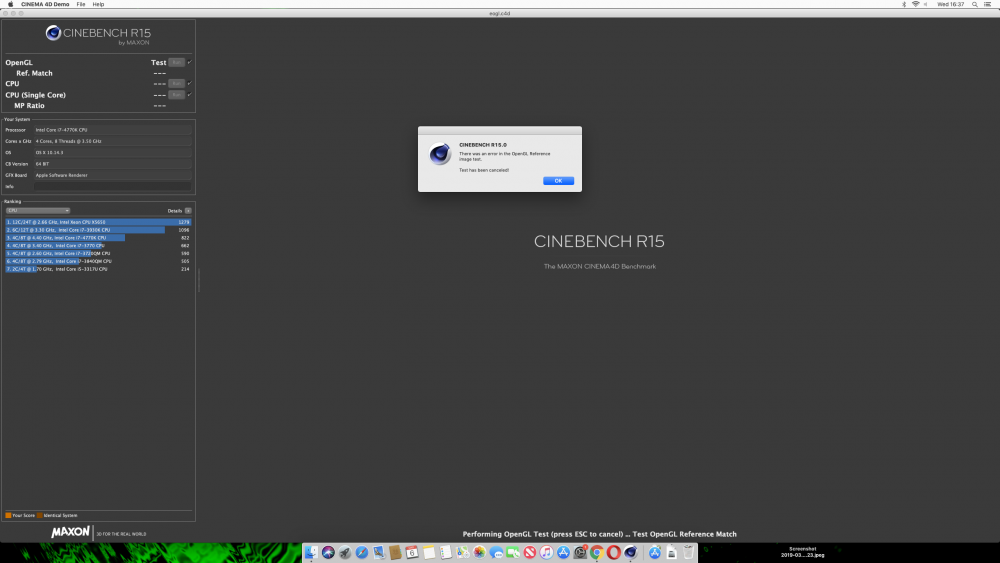This screenshot has height=563, width=1000.
Task: Open Contacts book icon in dock
Action: tap(395, 552)
